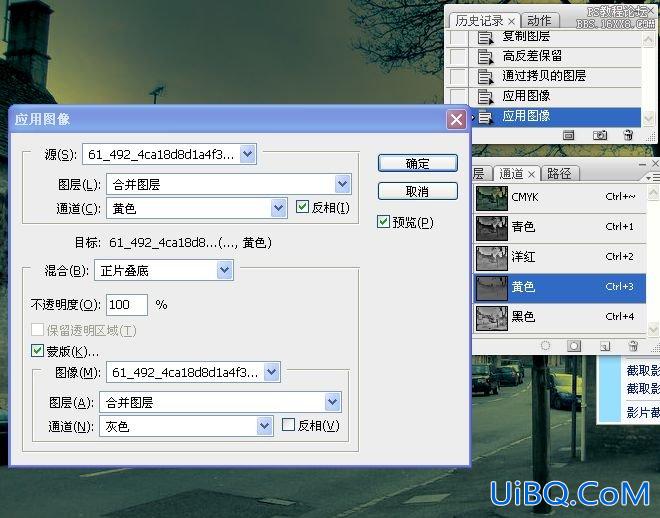This screenshot has height=518, width=660.
Task: Click the history panel scrollbar up arrow
Action: click(649, 40)
